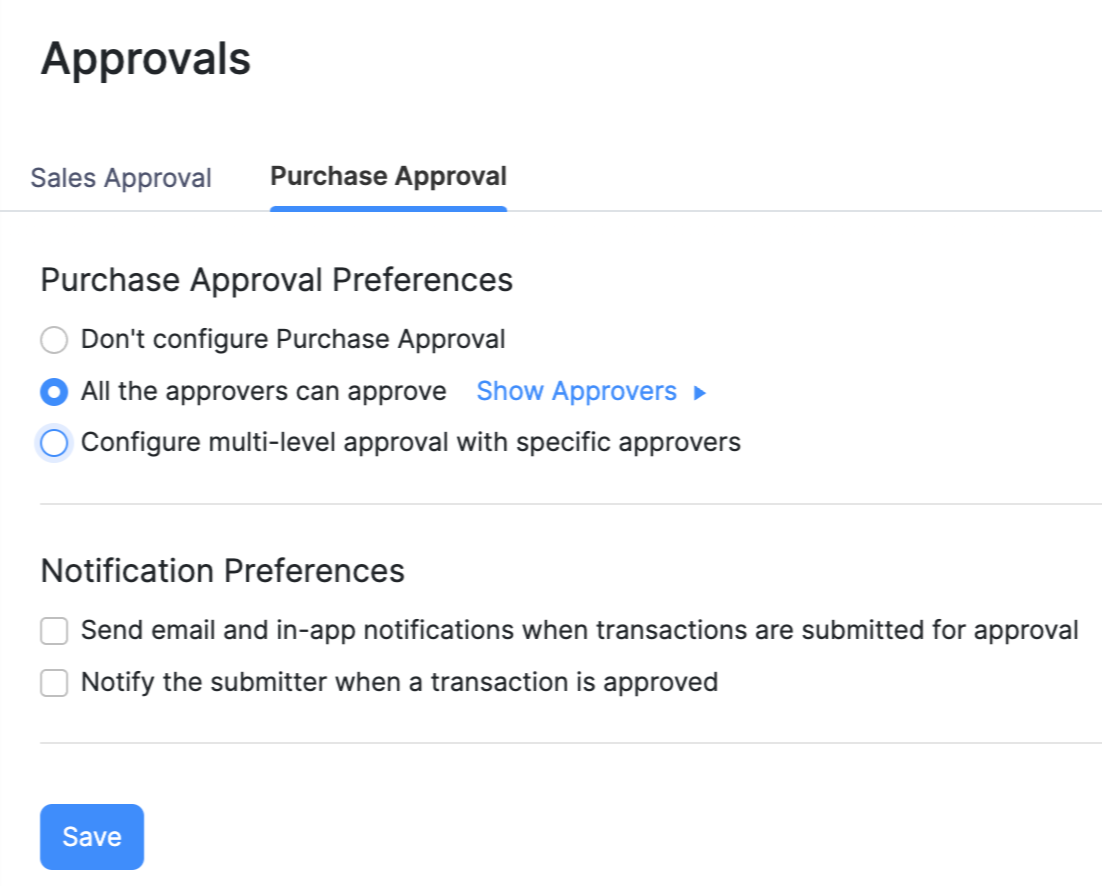Check 'Notify the submitter when a transaction is approved'
The width and height of the screenshot is (1102, 886).
tap(53, 682)
